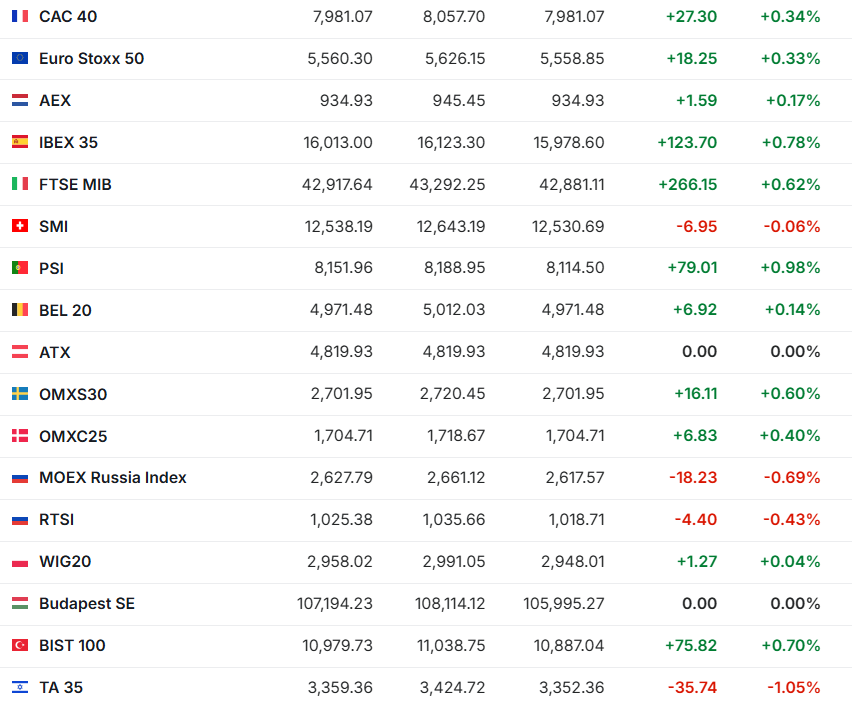This screenshot has height=702, width=852.
Task: Open the Euro Stoxx 50 index page
Action: [x=91, y=59]
